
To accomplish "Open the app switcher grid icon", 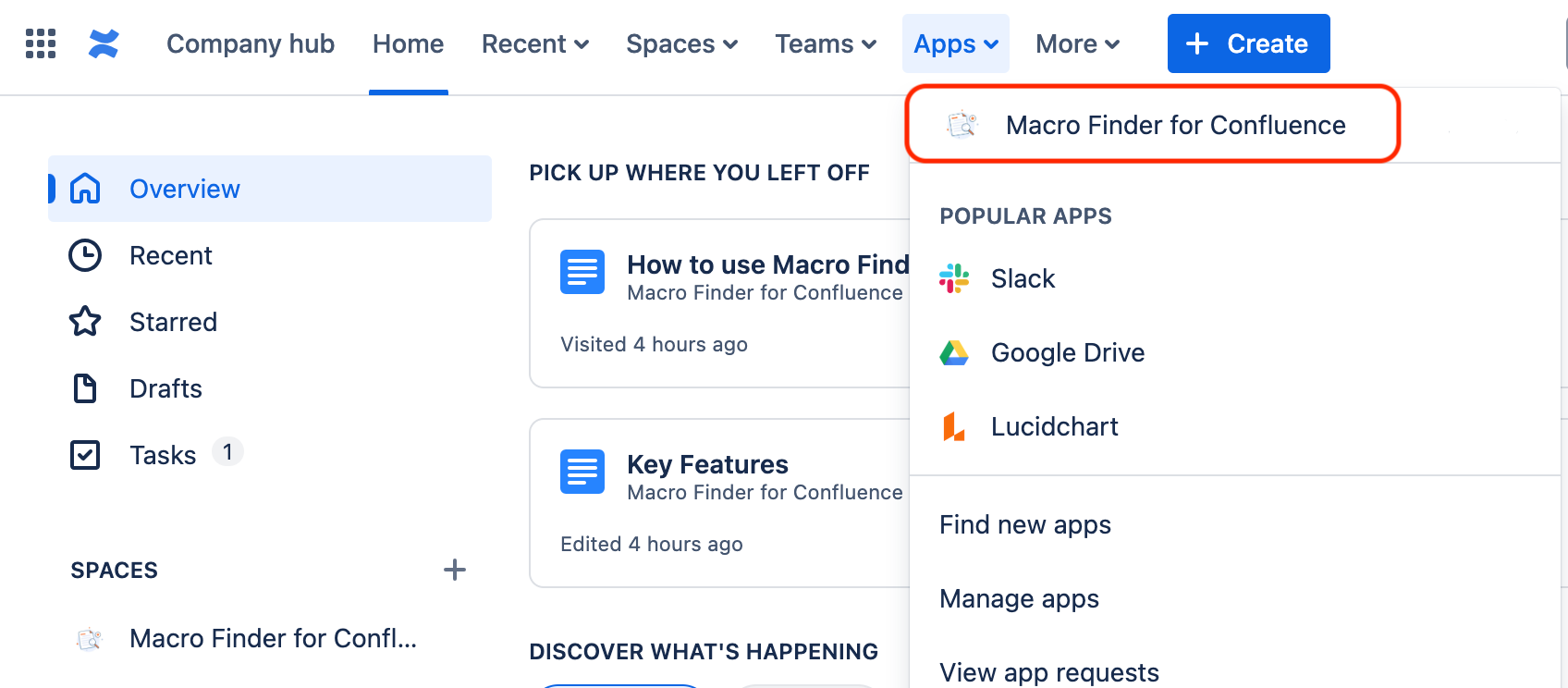I will tap(41, 43).
